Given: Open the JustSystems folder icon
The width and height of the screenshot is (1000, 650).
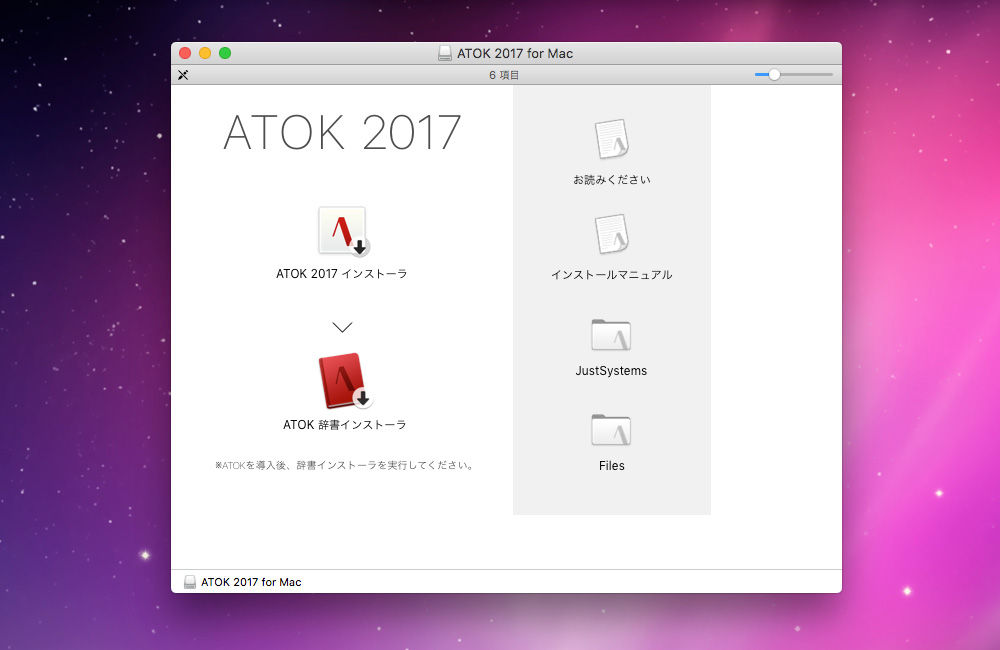Looking at the screenshot, I should pyautogui.click(x=611, y=335).
